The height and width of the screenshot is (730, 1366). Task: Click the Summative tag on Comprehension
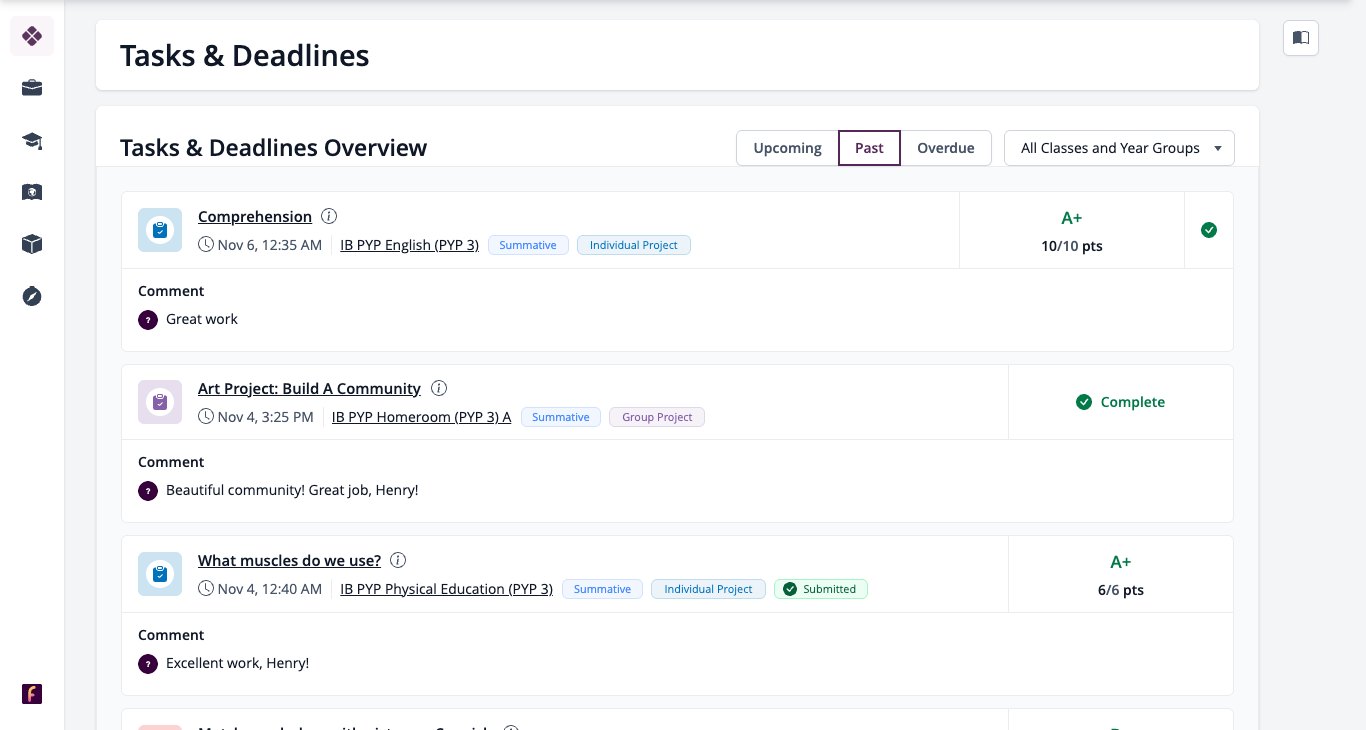pyautogui.click(x=528, y=245)
